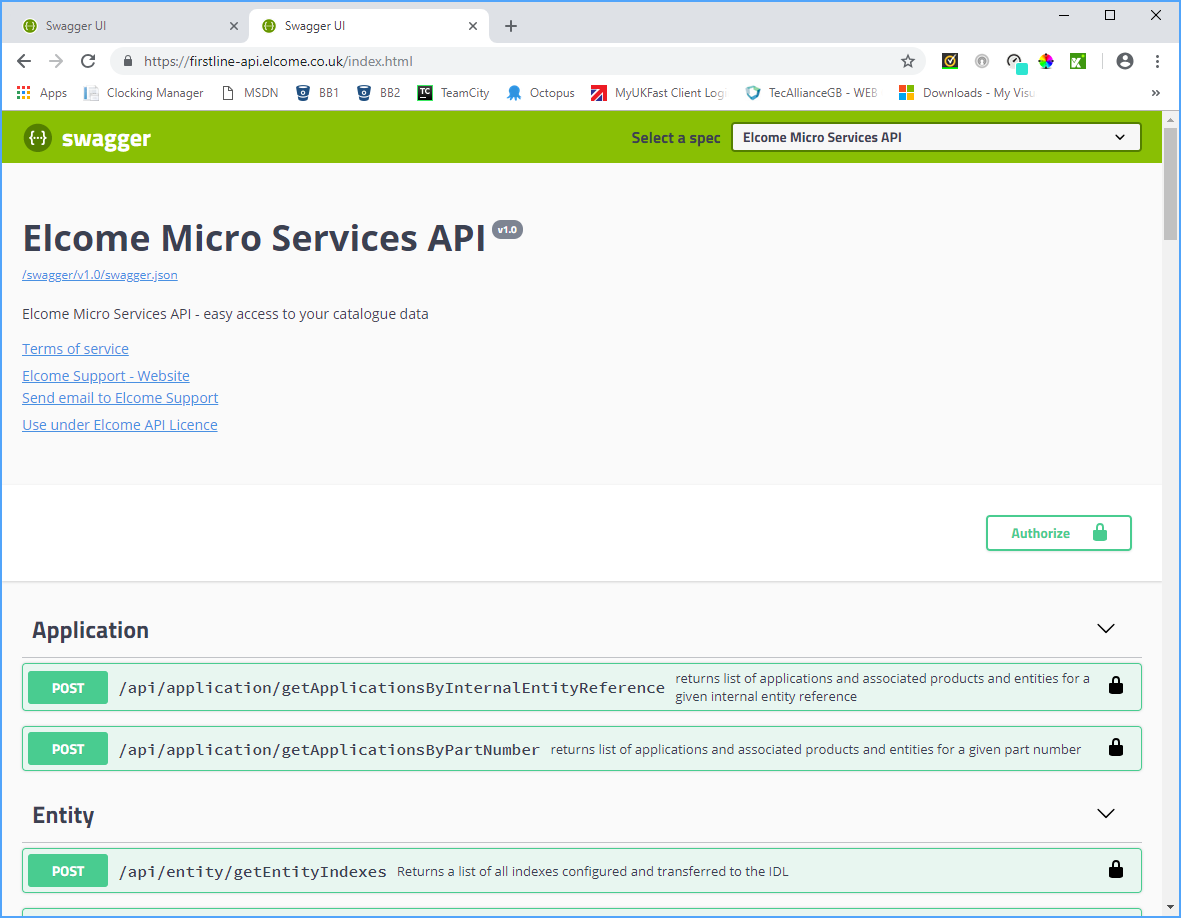Image resolution: width=1181 pixels, height=918 pixels.
Task: Open the Select a spec dropdown
Action: coord(936,137)
